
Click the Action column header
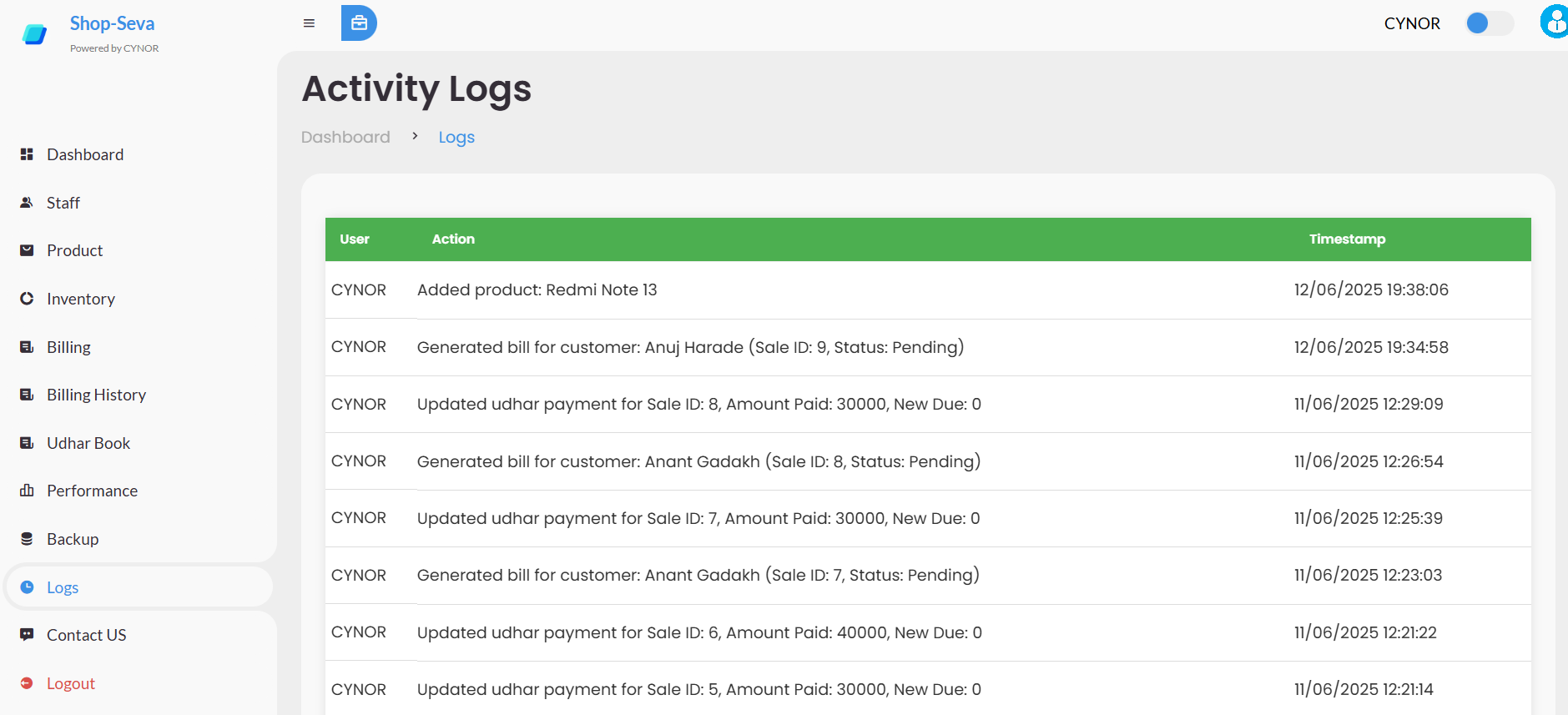click(x=453, y=239)
